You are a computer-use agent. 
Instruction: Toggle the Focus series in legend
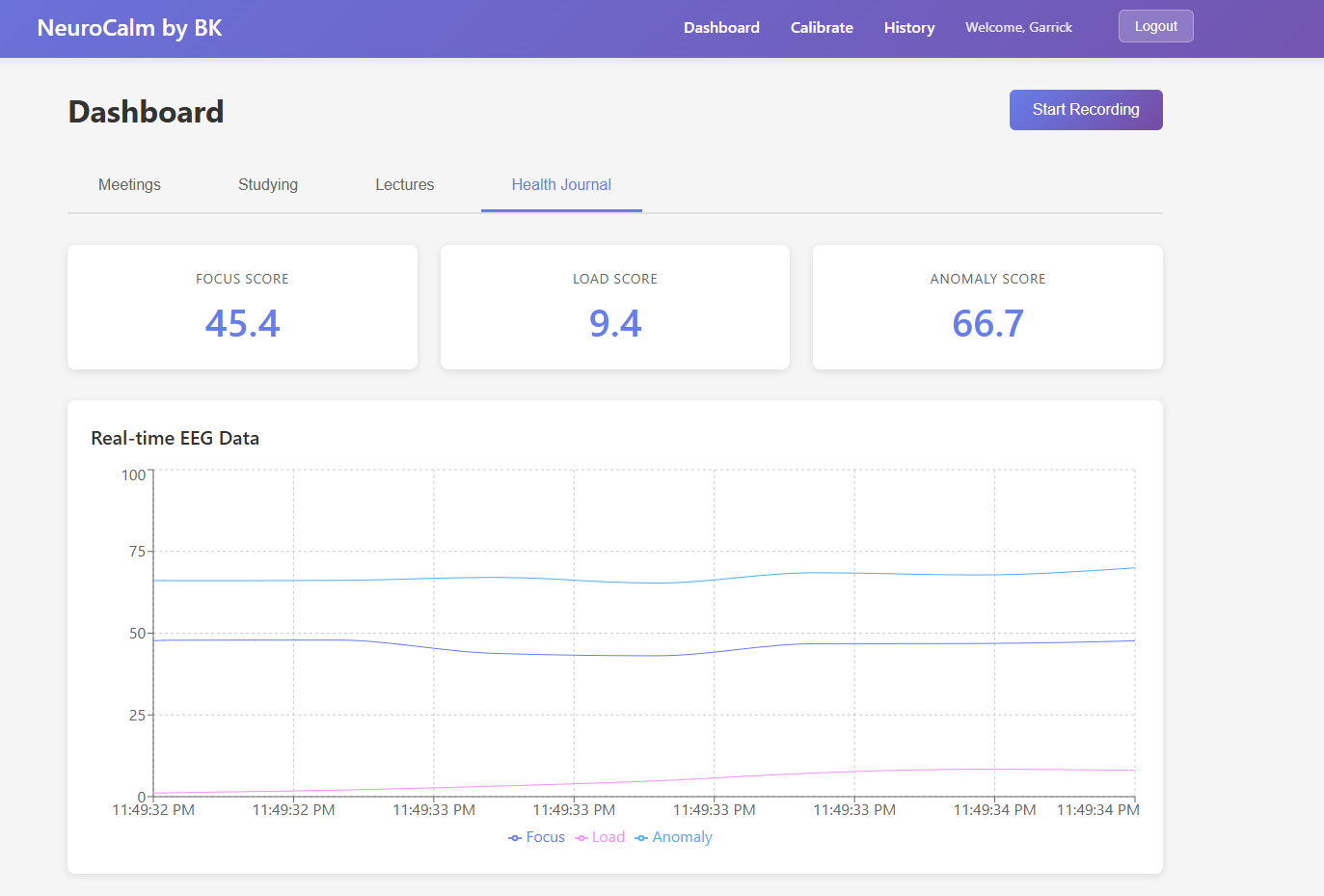click(536, 837)
